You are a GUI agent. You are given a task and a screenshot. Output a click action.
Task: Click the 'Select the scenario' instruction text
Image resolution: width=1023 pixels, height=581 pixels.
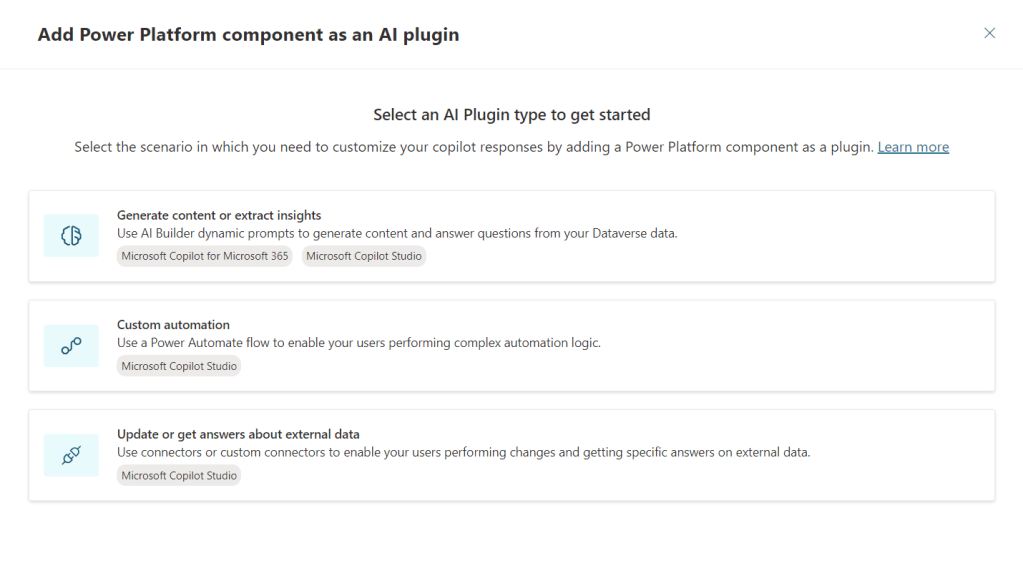coord(474,147)
